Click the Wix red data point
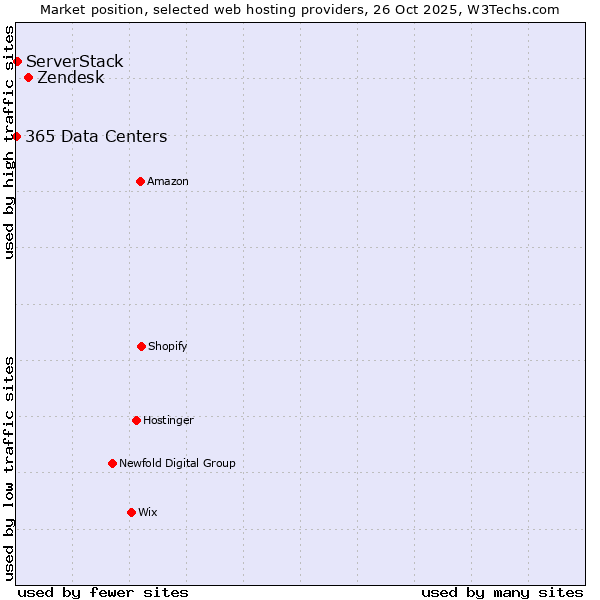The image size is (600, 600). 131,512
